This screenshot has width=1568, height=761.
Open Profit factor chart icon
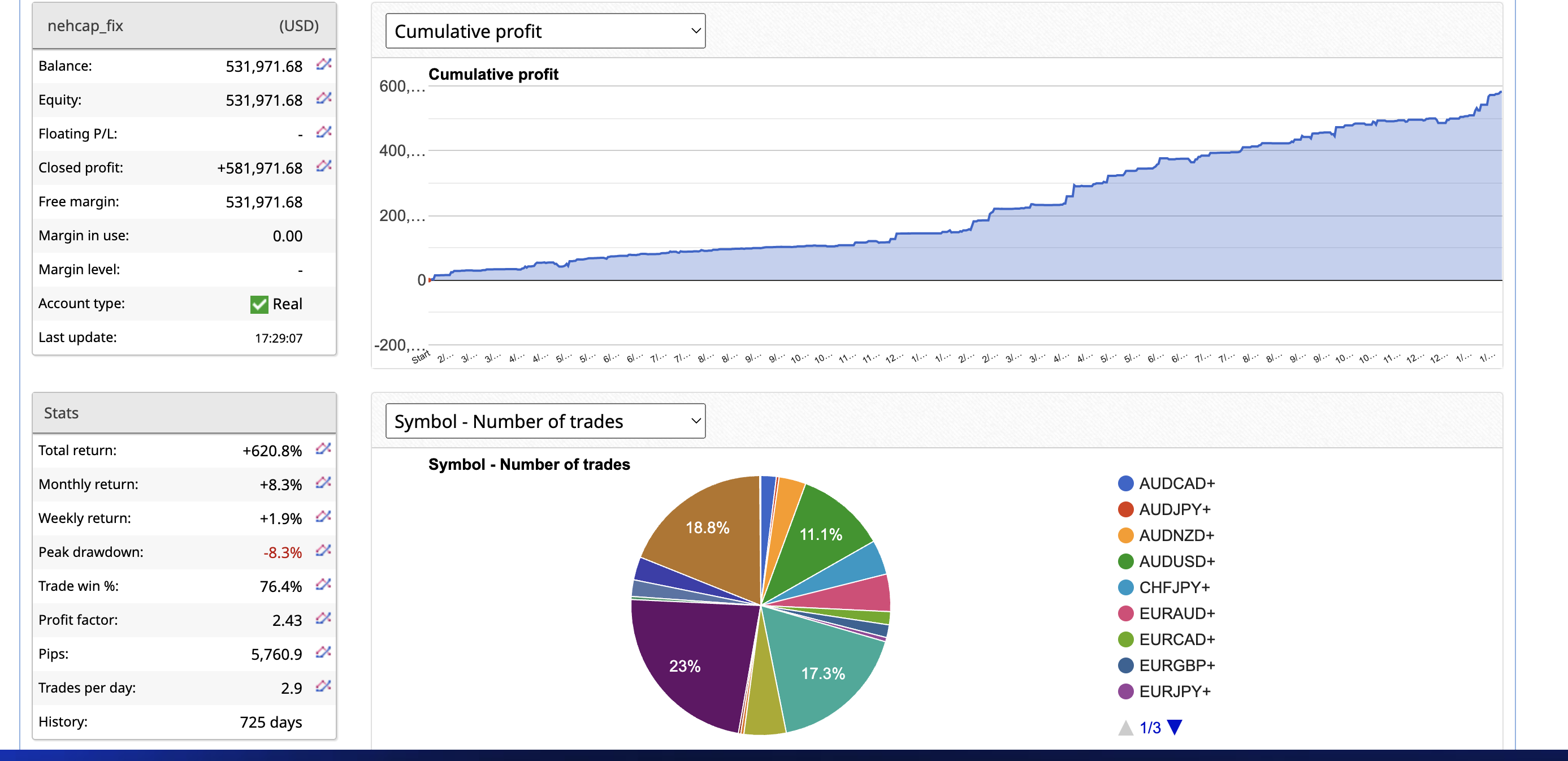[x=323, y=619]
